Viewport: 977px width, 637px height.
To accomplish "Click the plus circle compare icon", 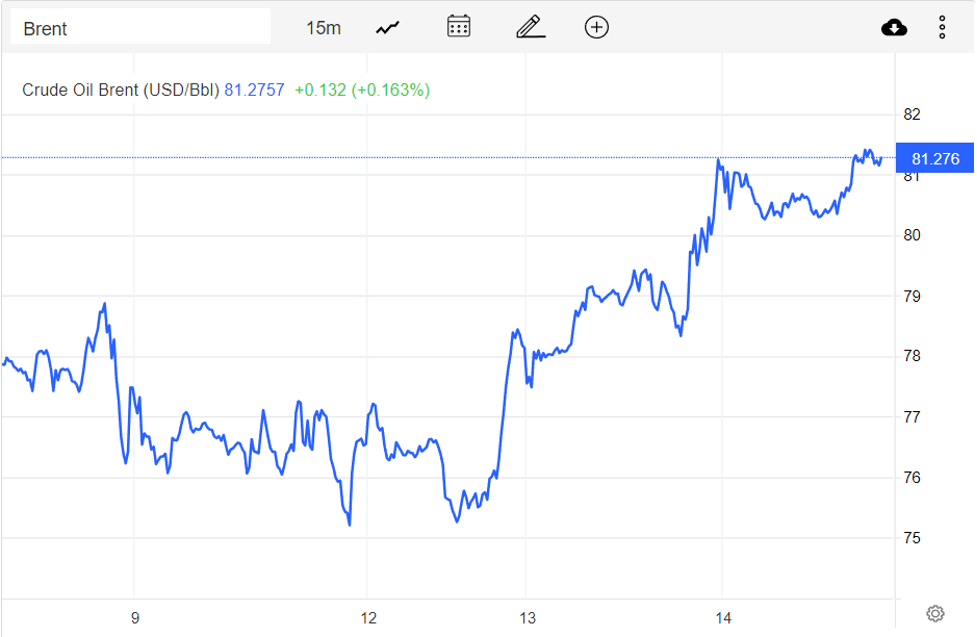I will point(596,27).
